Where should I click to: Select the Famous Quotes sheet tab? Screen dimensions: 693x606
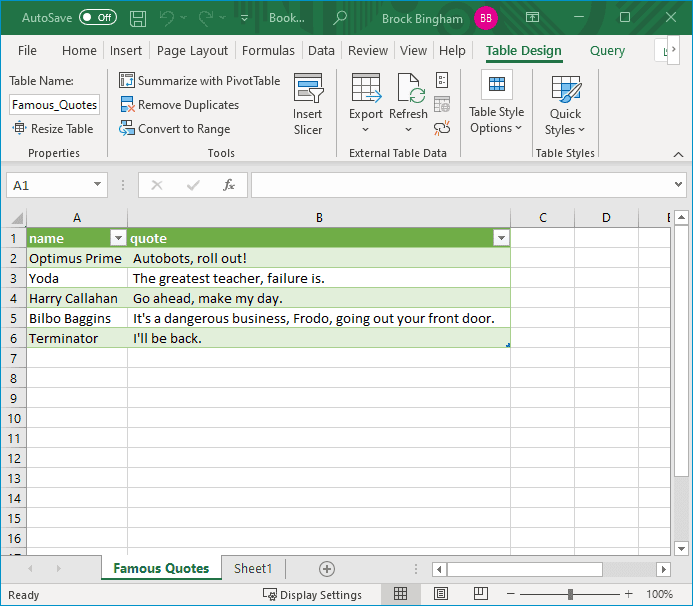click(161, 568)
